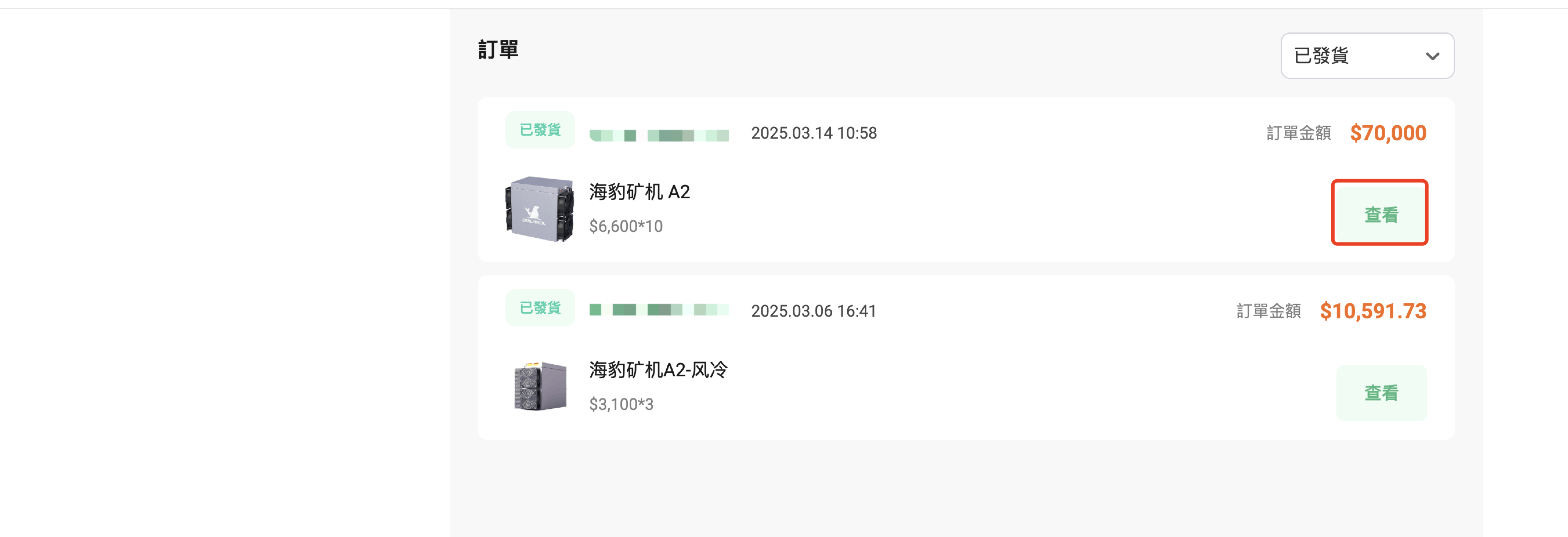Open the 海豹矿机A2-风冷 product title
1568x537 pixels.
coord(658,369)
